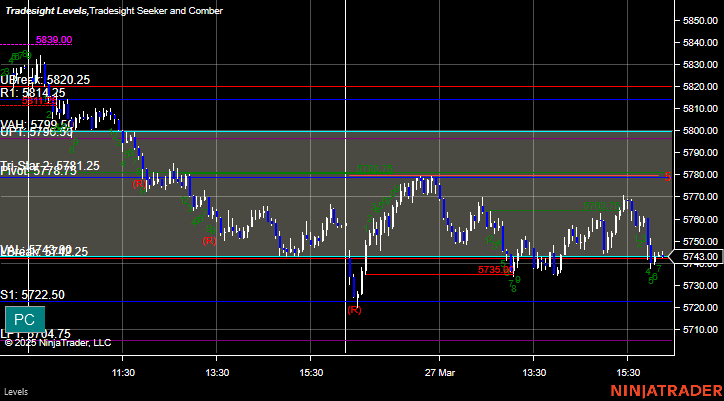The height and width of the screenshot is (401, 724).
Task: Click the red 5735.00 price label
Action: click(x=496, y=269)
